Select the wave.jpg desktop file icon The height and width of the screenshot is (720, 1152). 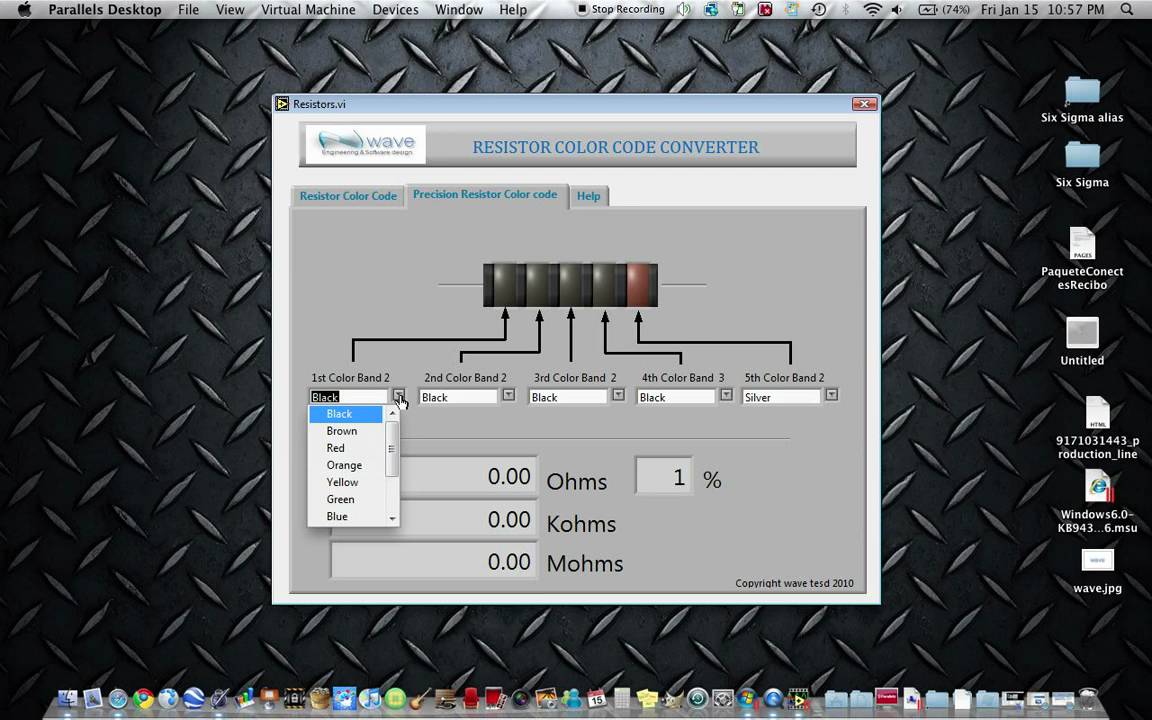(x=1097, y=561)
